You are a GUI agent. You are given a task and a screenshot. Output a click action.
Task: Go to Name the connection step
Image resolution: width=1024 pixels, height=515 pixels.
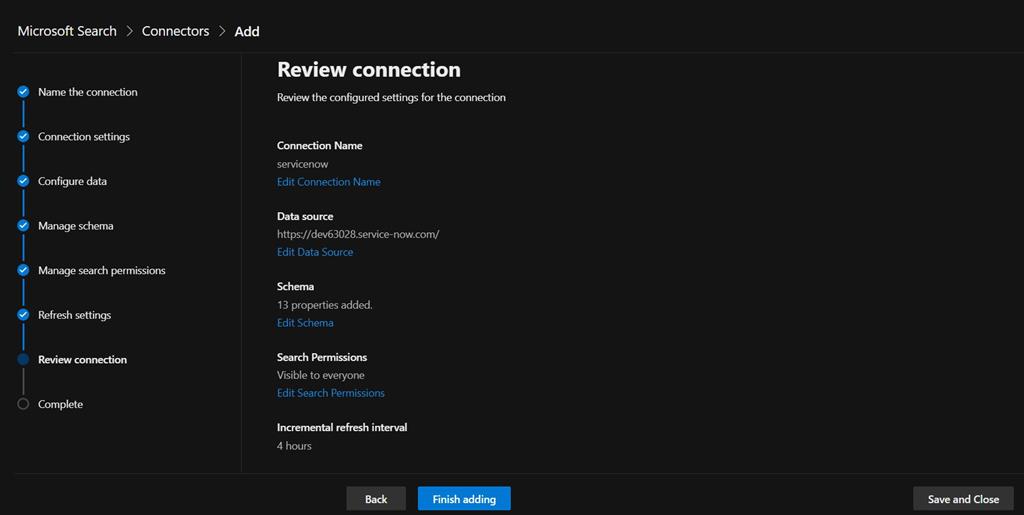click(88, 92)
